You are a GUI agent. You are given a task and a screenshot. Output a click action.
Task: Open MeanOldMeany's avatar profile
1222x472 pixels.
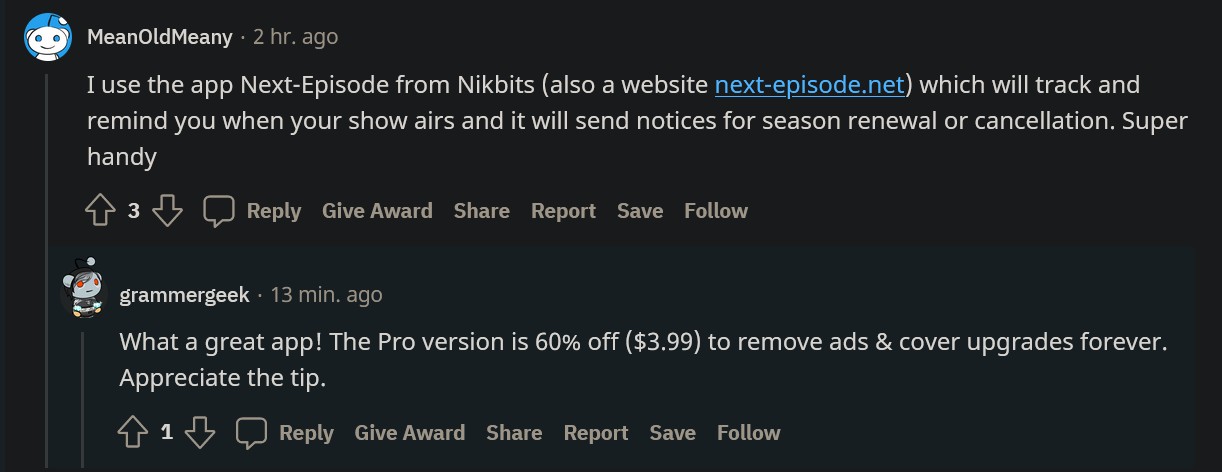48,38
